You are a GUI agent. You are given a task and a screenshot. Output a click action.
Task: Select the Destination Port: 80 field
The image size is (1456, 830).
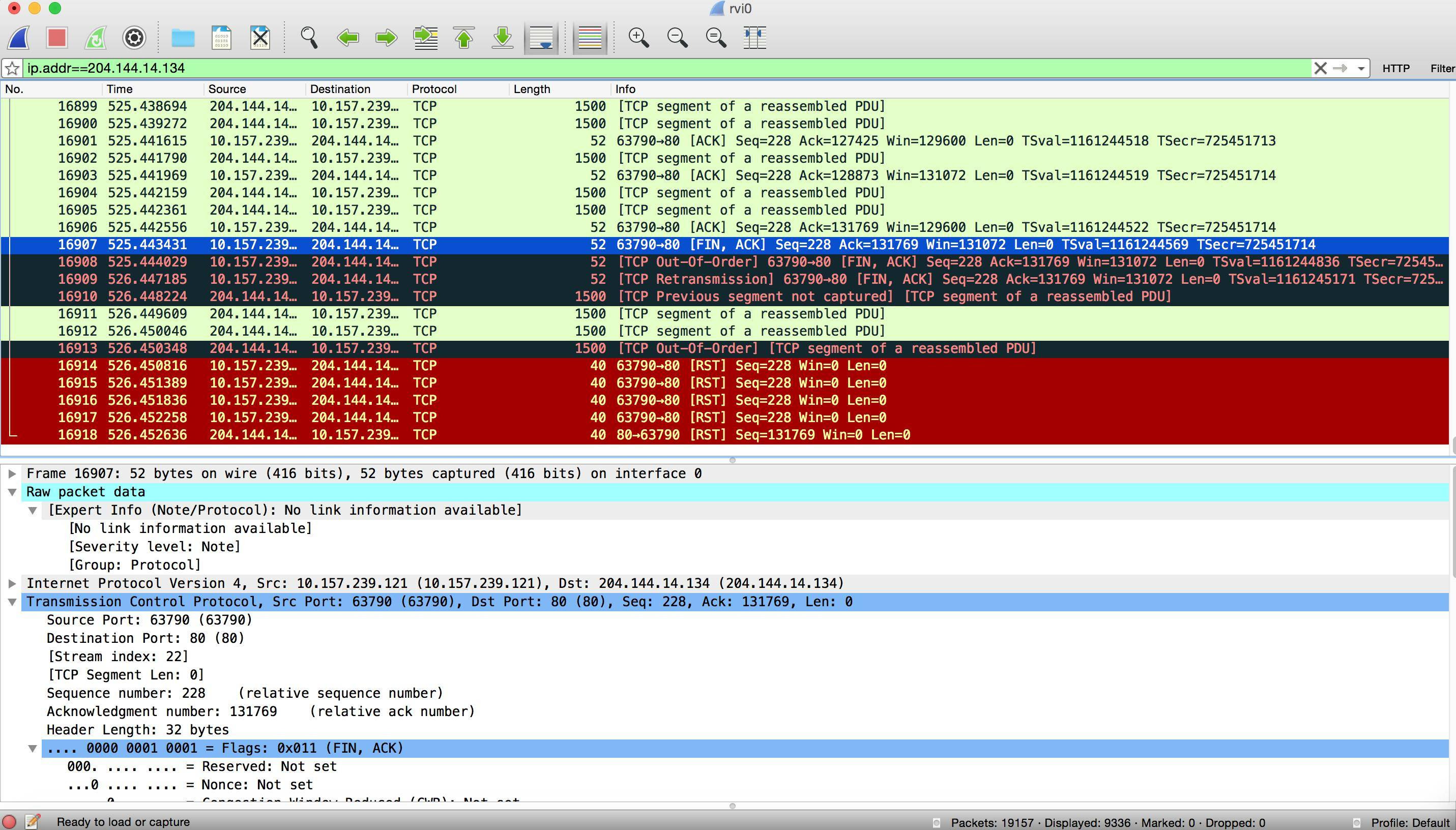pos(145,638)
